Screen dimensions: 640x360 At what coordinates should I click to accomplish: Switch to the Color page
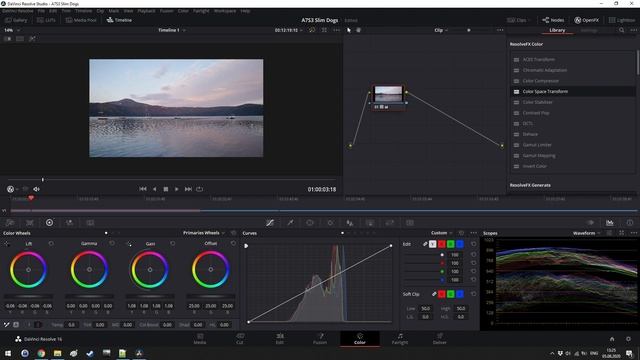360,338
